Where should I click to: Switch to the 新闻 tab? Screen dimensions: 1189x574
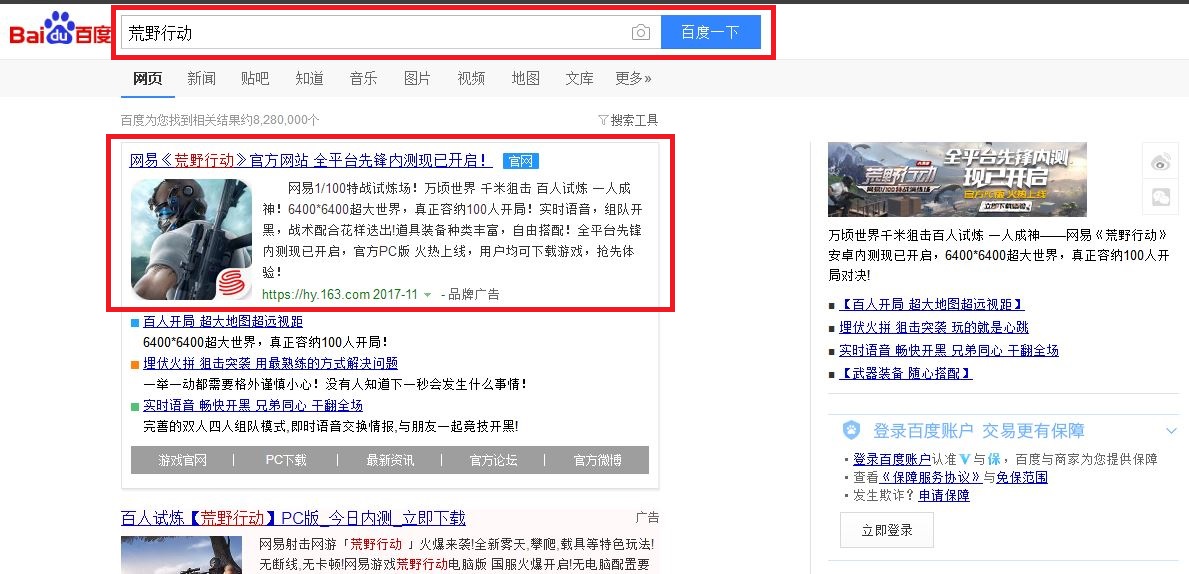pyautogui.click(x=202, y=78)
